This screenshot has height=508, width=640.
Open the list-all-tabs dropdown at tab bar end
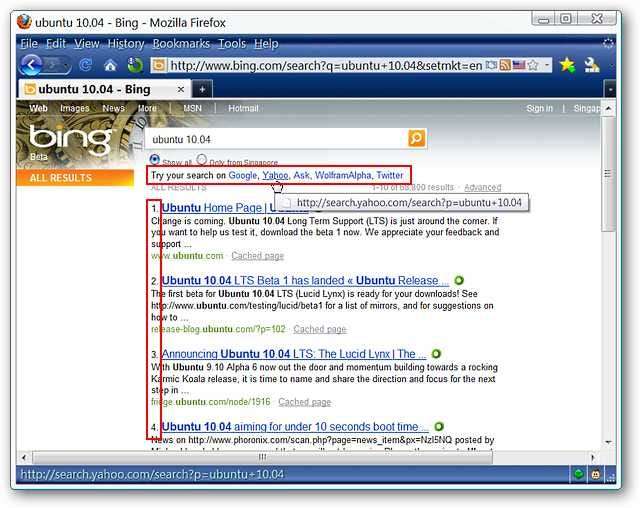pos(609,89)
